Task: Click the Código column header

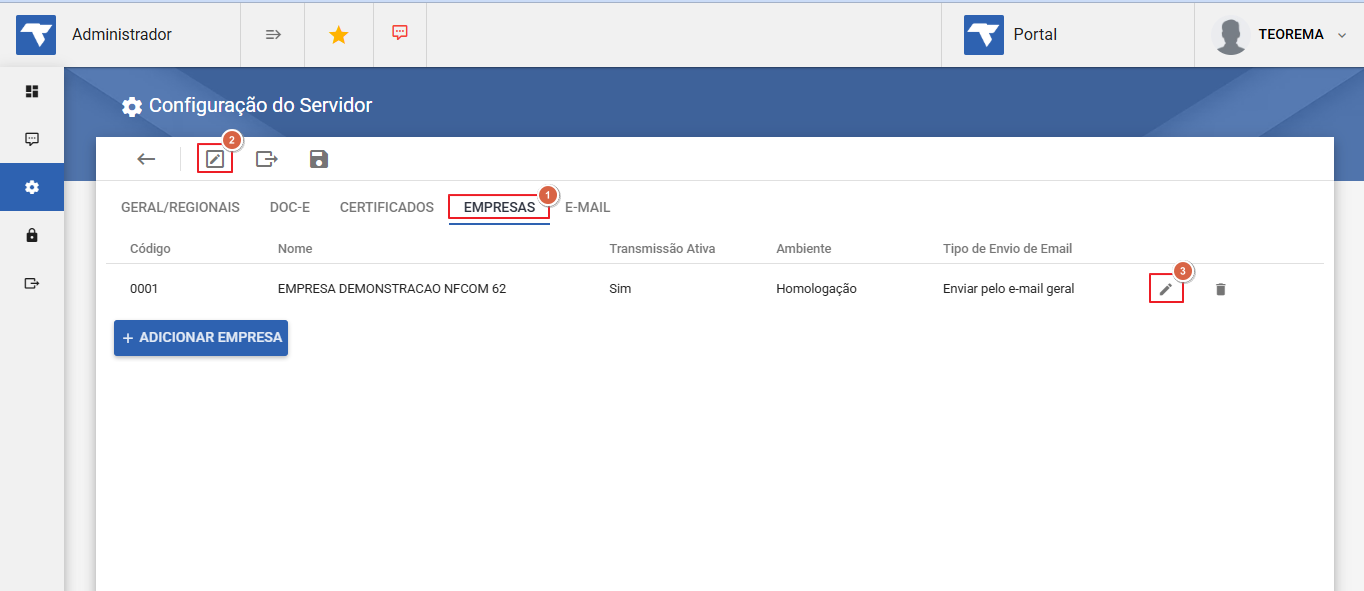Action: coord(150,249)
